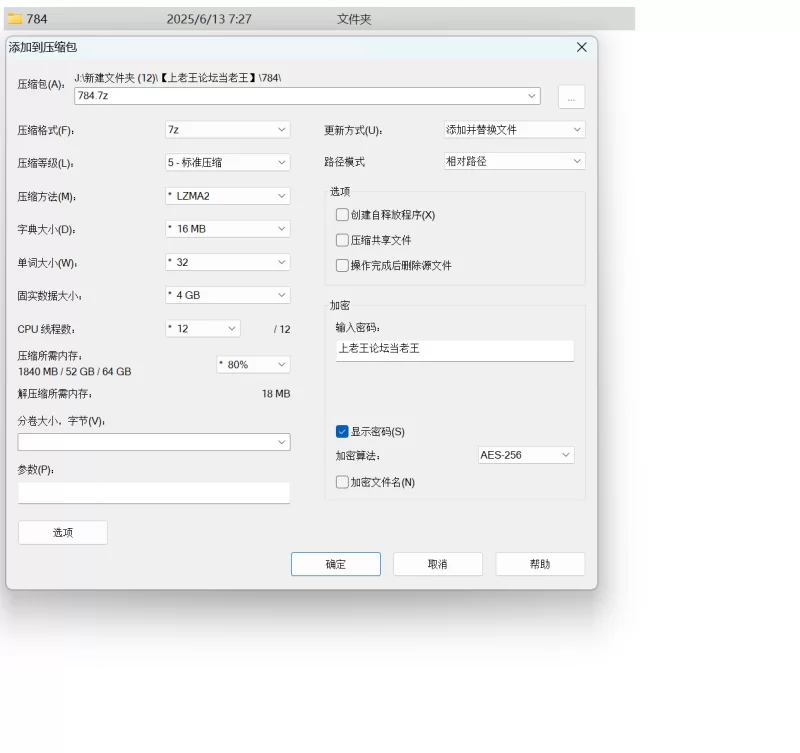
Task: Open the compression format 7z dropdown
Action: pos(228,130)
